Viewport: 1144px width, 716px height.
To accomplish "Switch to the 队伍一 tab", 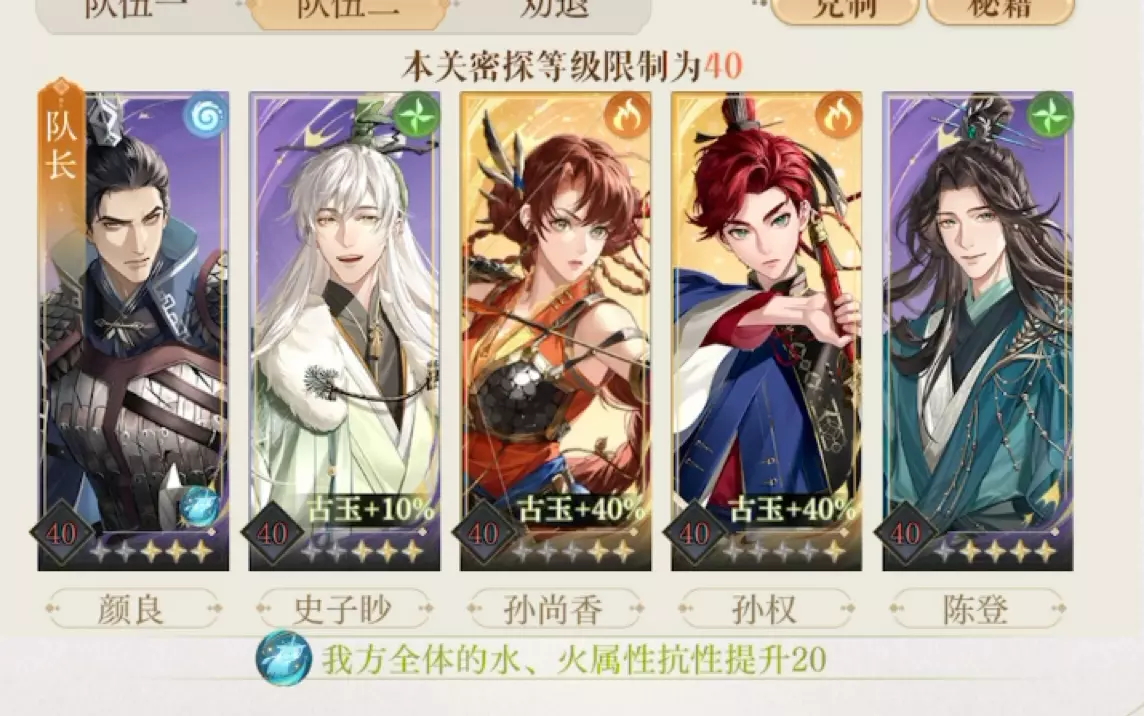I will (x=136, y=7).
